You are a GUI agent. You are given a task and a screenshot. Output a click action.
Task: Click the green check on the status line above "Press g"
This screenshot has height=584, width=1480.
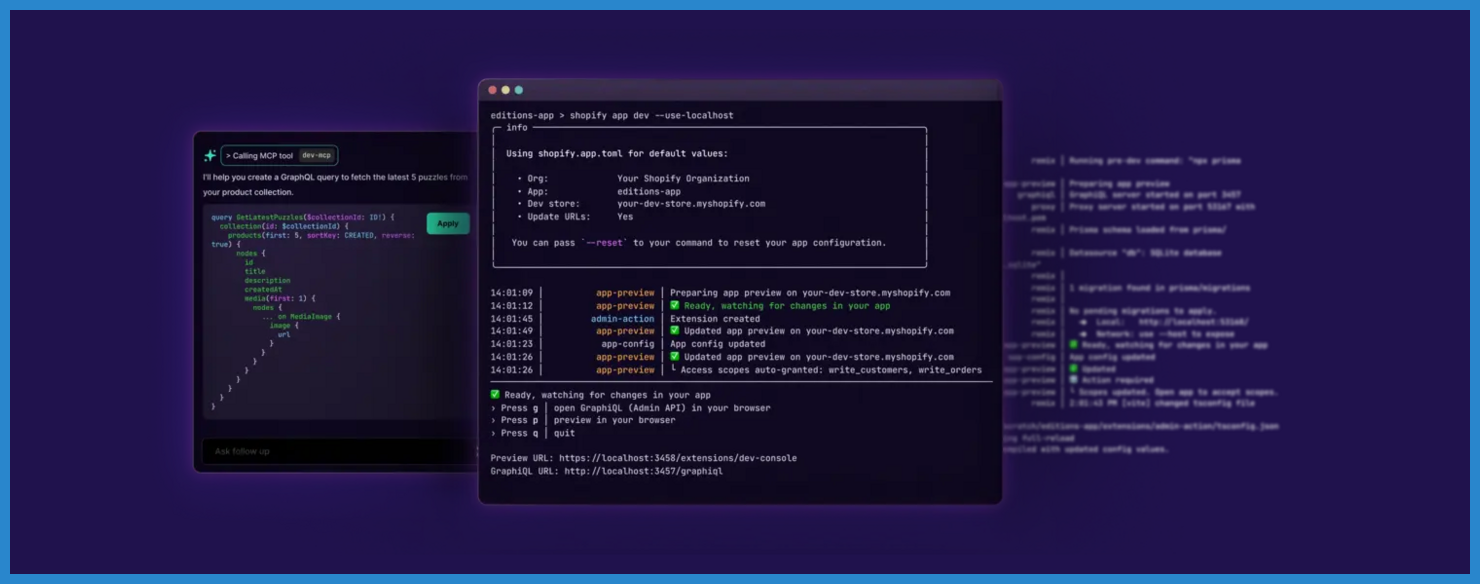point(495,395)
